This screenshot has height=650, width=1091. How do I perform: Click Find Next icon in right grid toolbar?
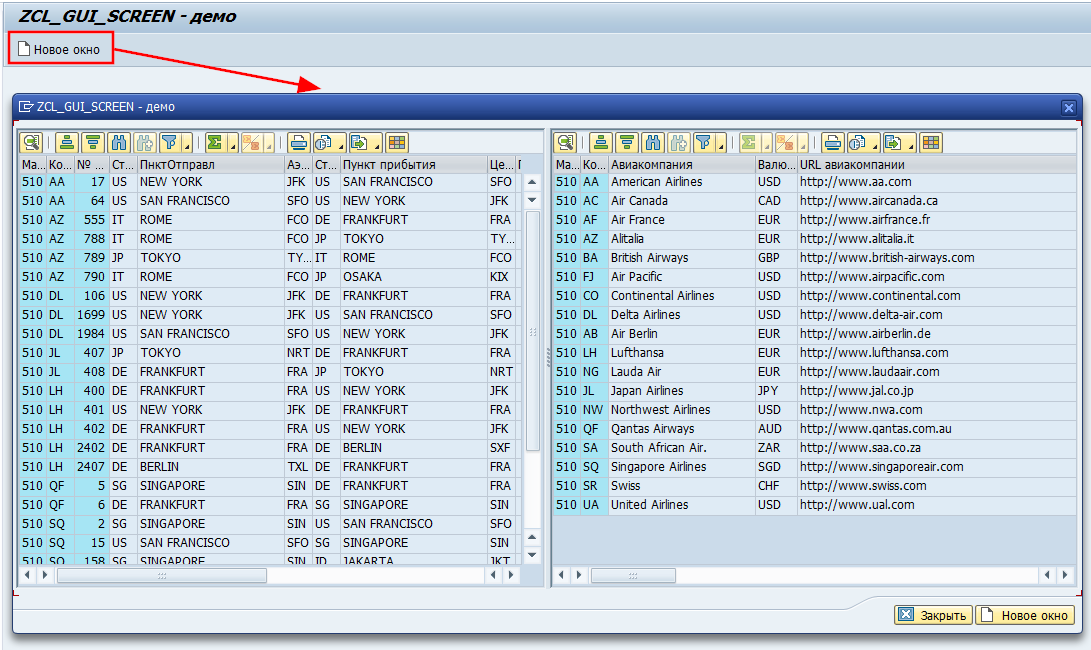[x=678, y=143]
